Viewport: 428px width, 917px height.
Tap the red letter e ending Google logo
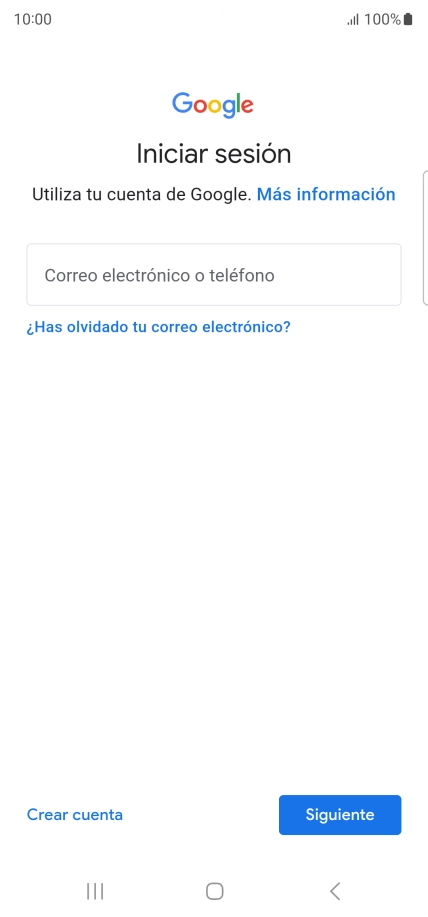(247, 106)
